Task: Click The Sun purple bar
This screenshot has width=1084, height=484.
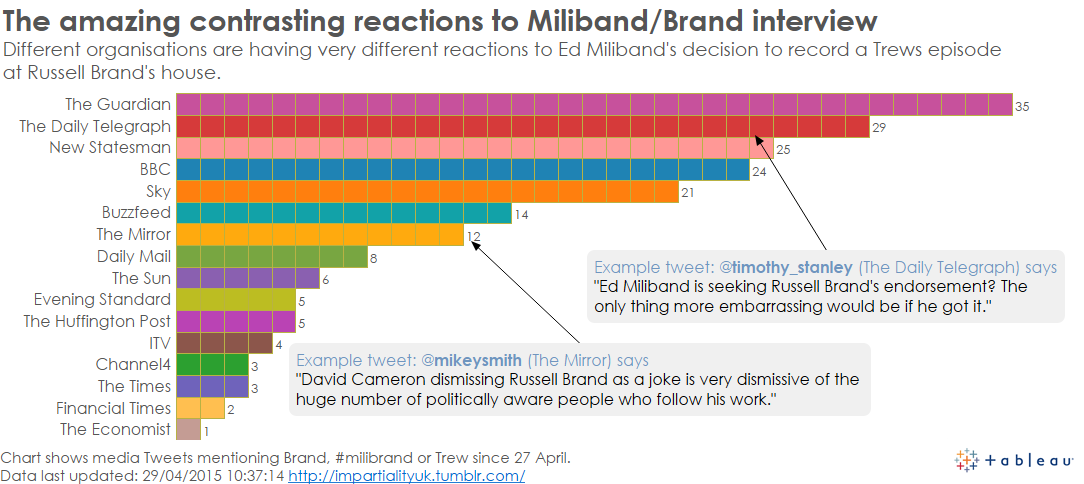Action: 247,278
